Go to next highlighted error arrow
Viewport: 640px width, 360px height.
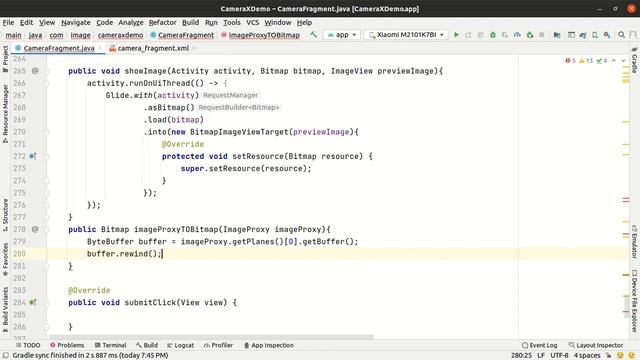623,60
